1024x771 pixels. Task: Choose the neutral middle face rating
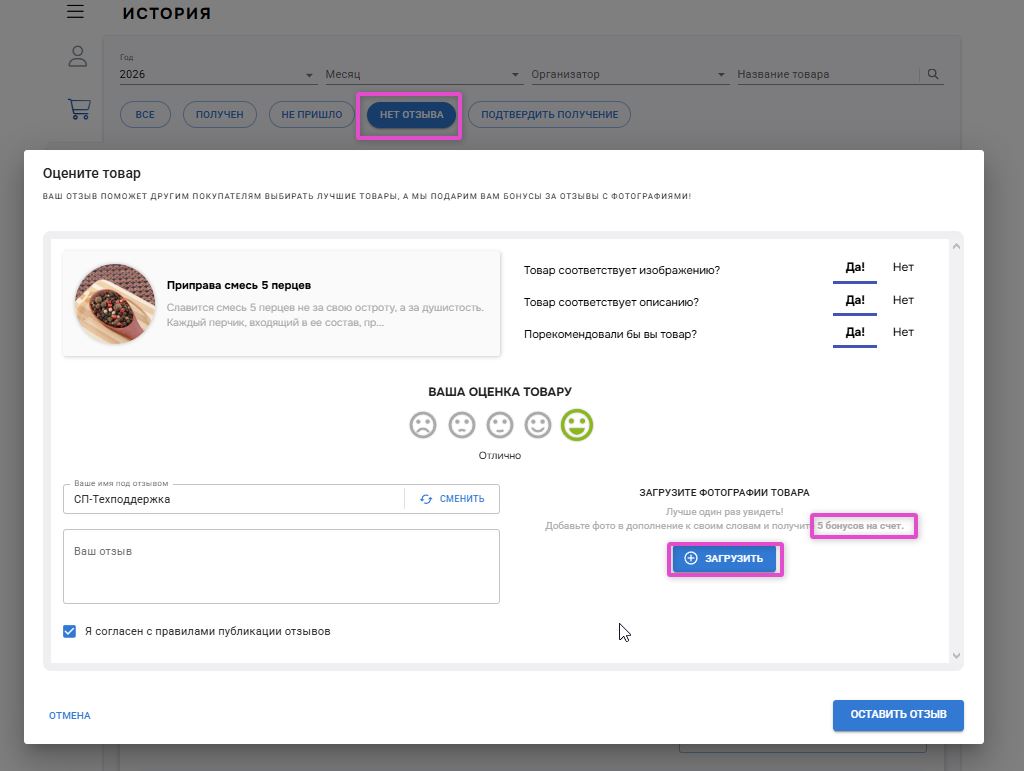click(x=500, y=425)
